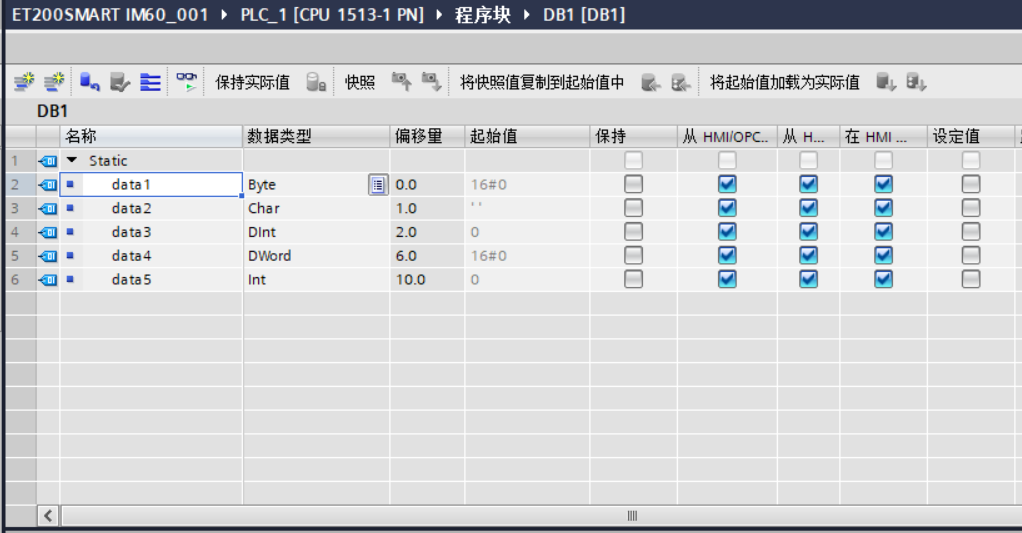Click the 起始值 cell of data3
This screenshot has width=1022, height=533.
[525, 232]
